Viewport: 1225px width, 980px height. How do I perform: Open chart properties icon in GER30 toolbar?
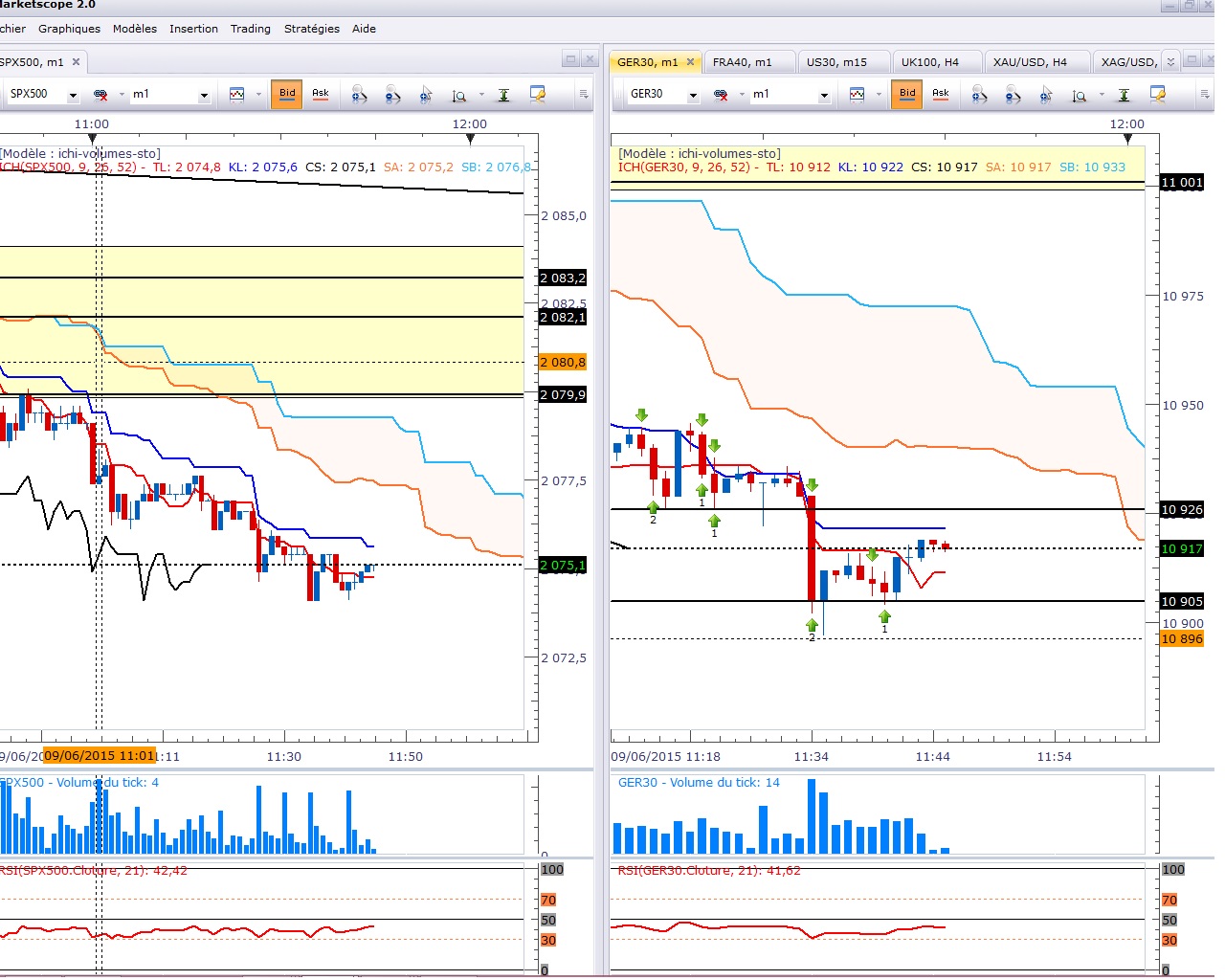[x=1158, y=94]
